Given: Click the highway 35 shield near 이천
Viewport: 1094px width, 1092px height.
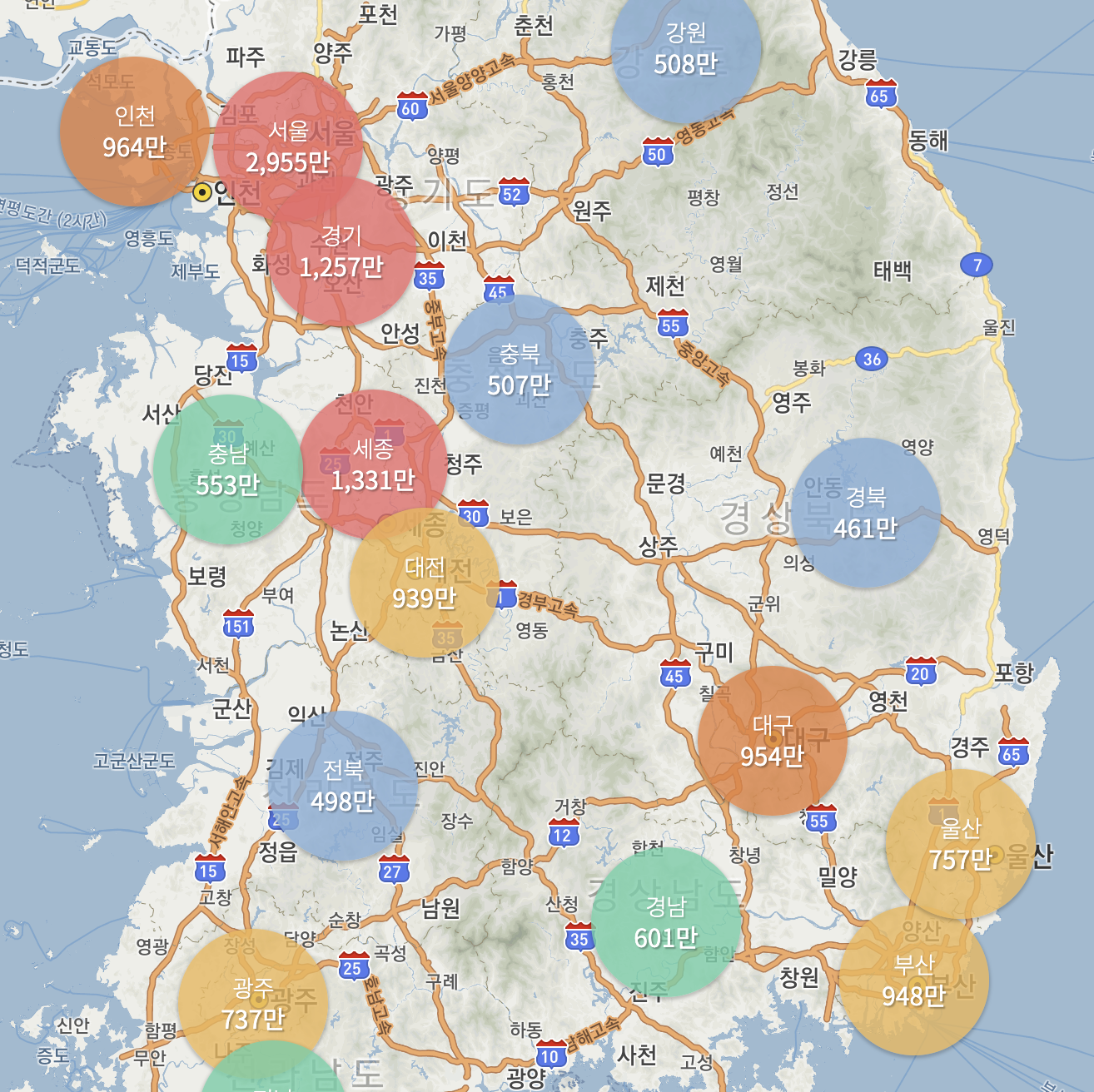Looking at the screenshot, I should [x=429, y=275].
